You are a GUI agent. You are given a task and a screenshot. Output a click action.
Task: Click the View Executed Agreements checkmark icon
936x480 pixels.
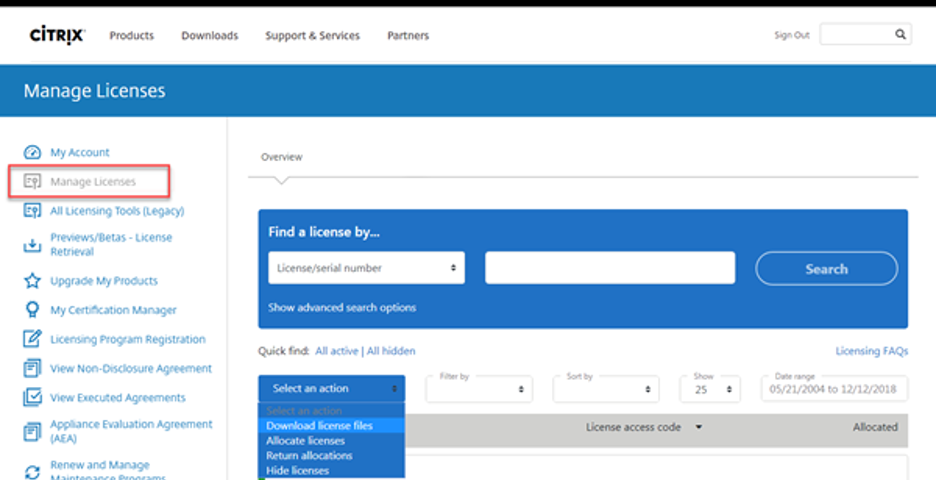(x=32, y=398)
